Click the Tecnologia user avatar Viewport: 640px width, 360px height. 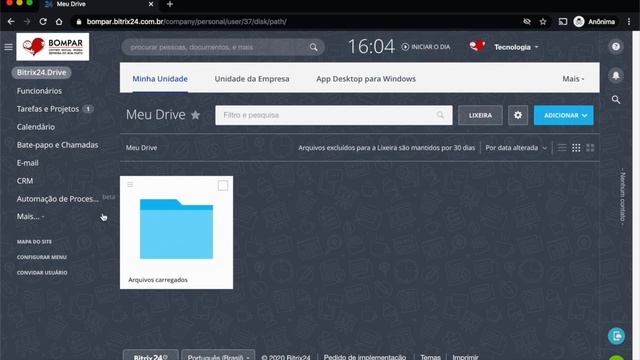(477, 46)
